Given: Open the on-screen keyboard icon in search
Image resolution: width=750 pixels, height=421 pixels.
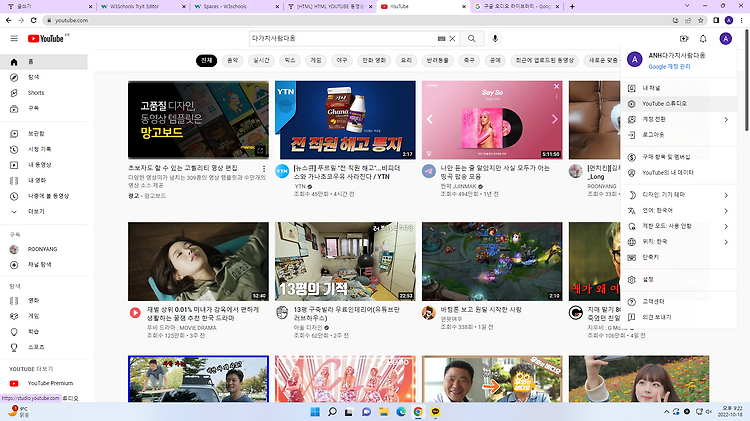Looking at the screenshot, I should pyautogui.click(x=441, y=38).
